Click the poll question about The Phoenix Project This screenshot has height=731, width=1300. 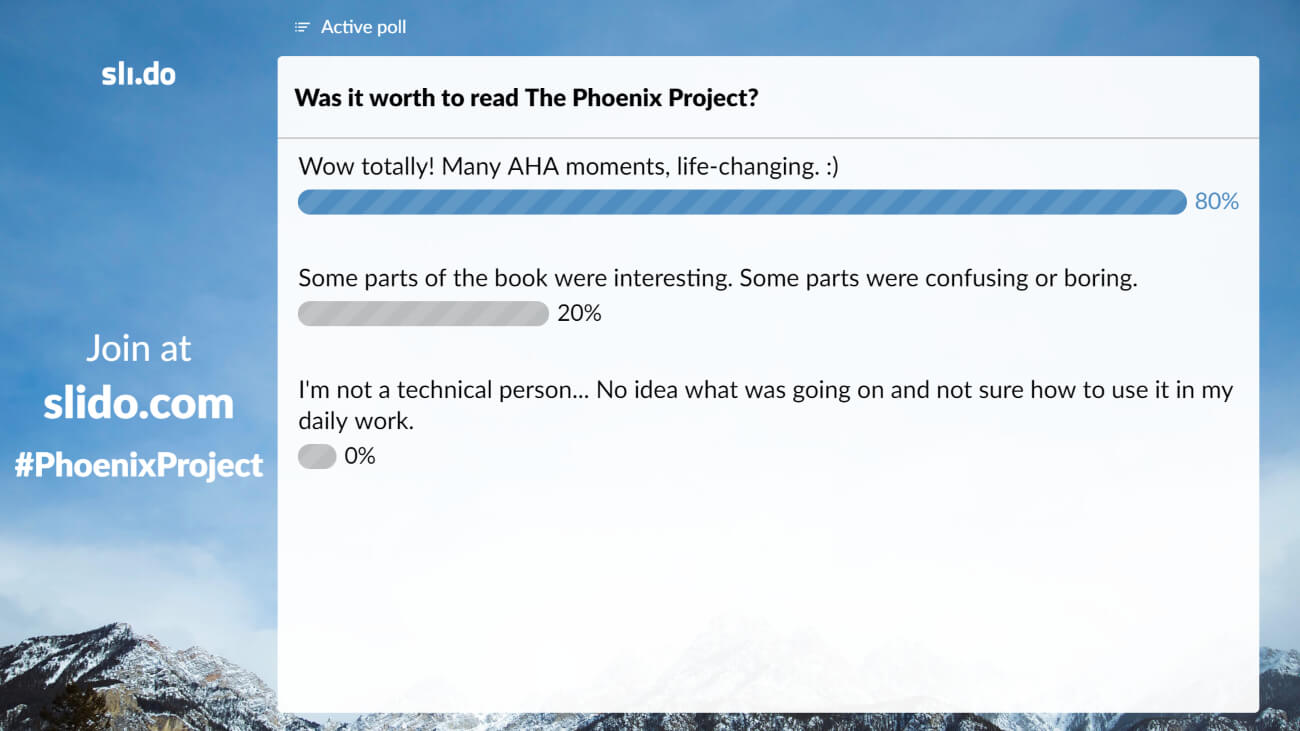(x=526, y=98)
